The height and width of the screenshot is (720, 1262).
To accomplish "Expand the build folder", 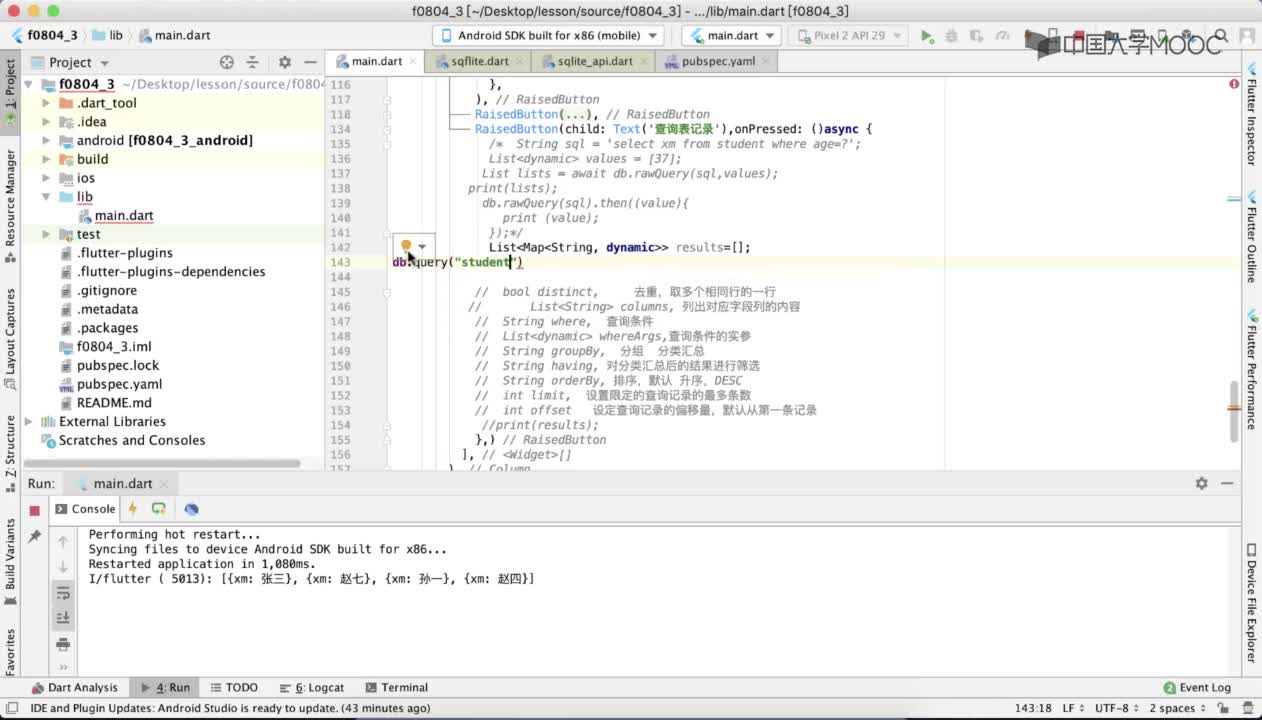I will pyautogui.click(x=46, y=160).
